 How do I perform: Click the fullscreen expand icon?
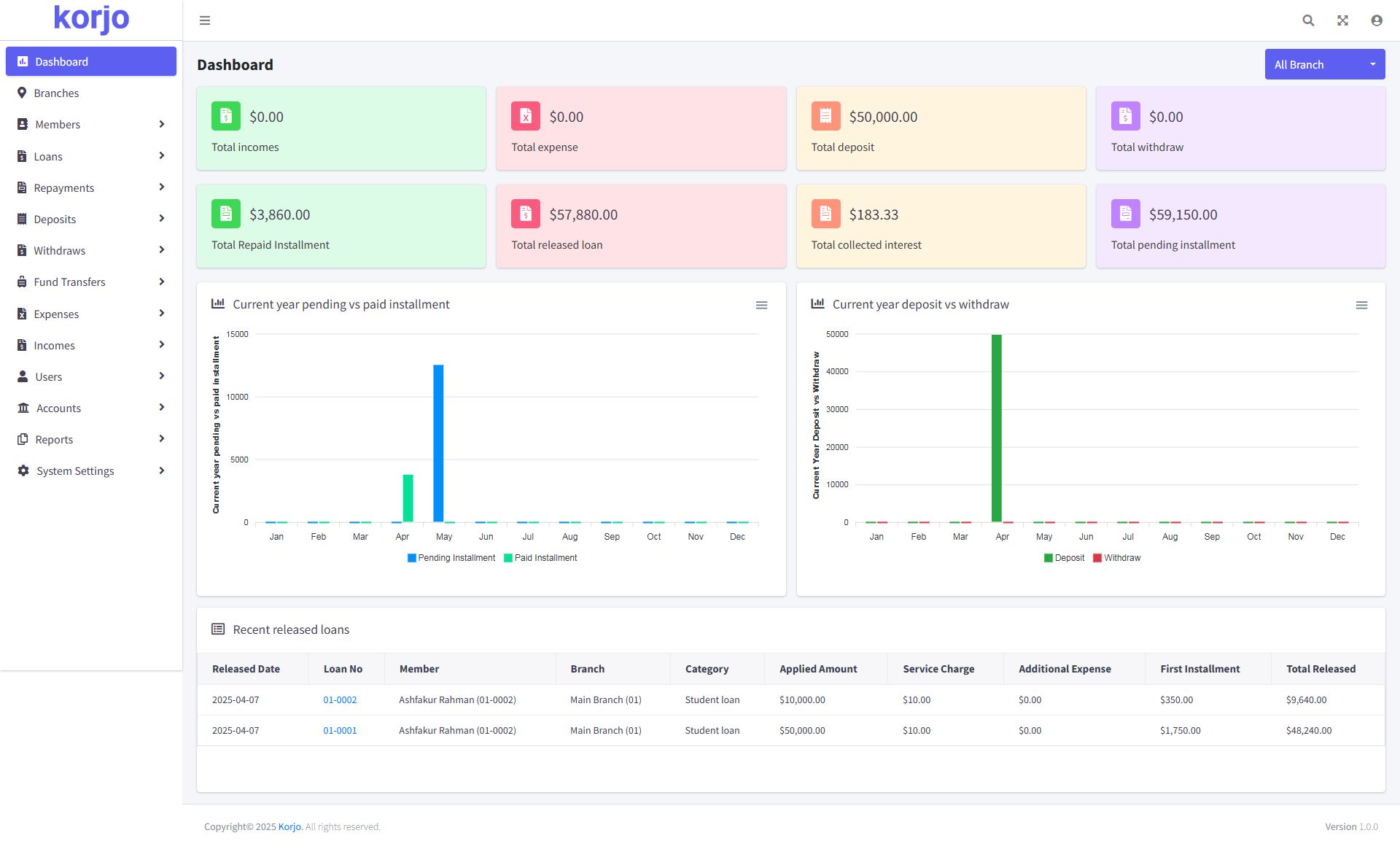click(1342, 20)
